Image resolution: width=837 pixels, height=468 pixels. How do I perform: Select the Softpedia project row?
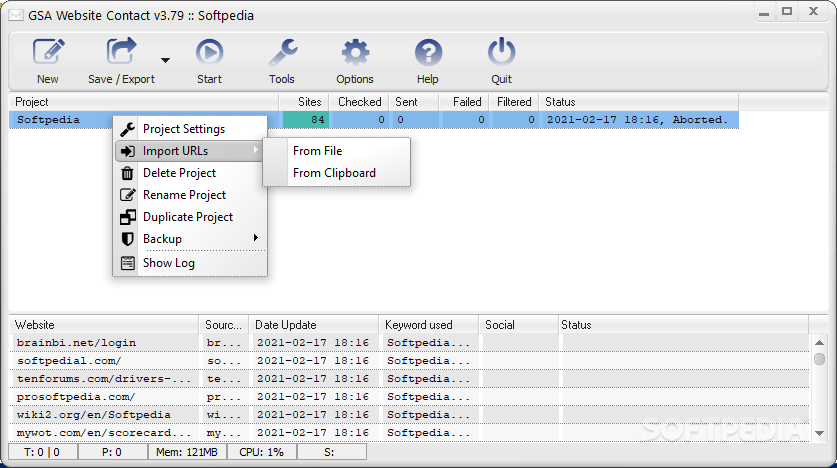pos(374,120)
